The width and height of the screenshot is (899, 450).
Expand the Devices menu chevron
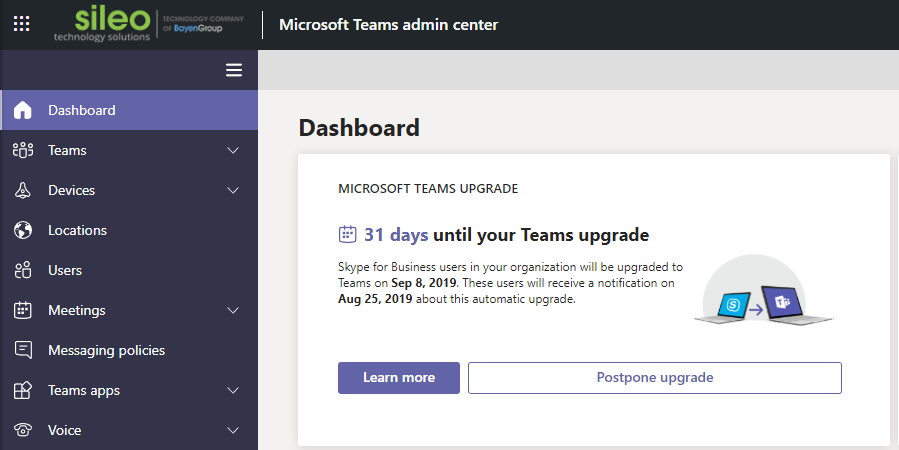click(233, 190)
